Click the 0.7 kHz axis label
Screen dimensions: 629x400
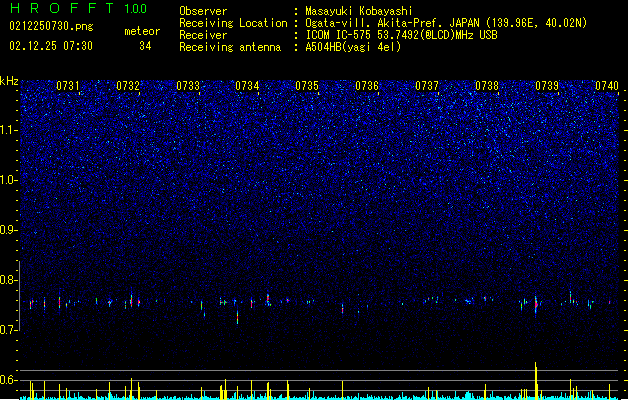coord(9,330)
